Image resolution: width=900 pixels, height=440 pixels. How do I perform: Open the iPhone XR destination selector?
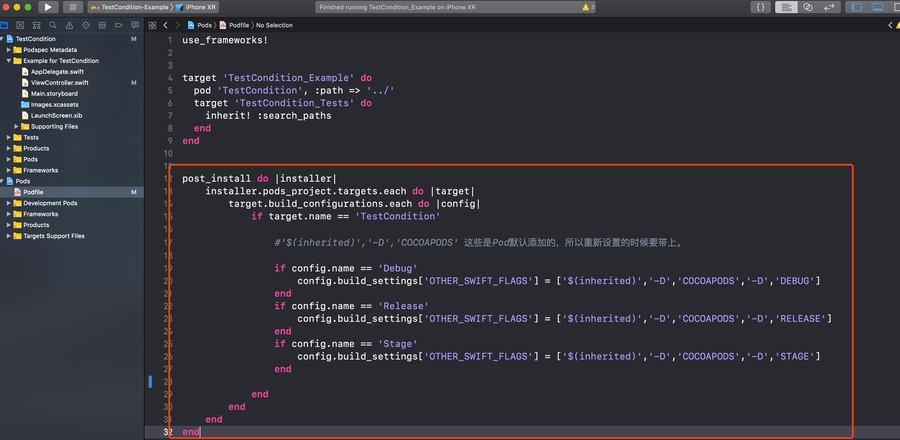point(200,7)
